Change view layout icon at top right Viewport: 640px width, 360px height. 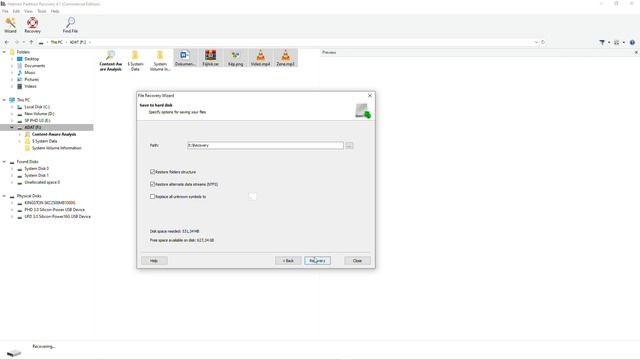[x=617, y=42]
